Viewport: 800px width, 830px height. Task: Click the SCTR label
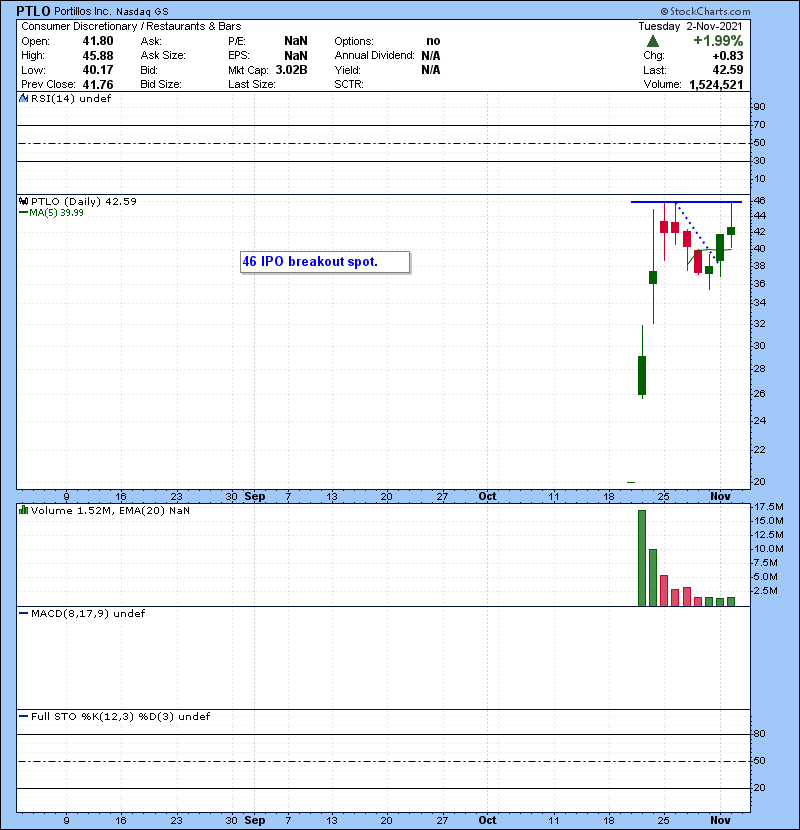[349, 84]
